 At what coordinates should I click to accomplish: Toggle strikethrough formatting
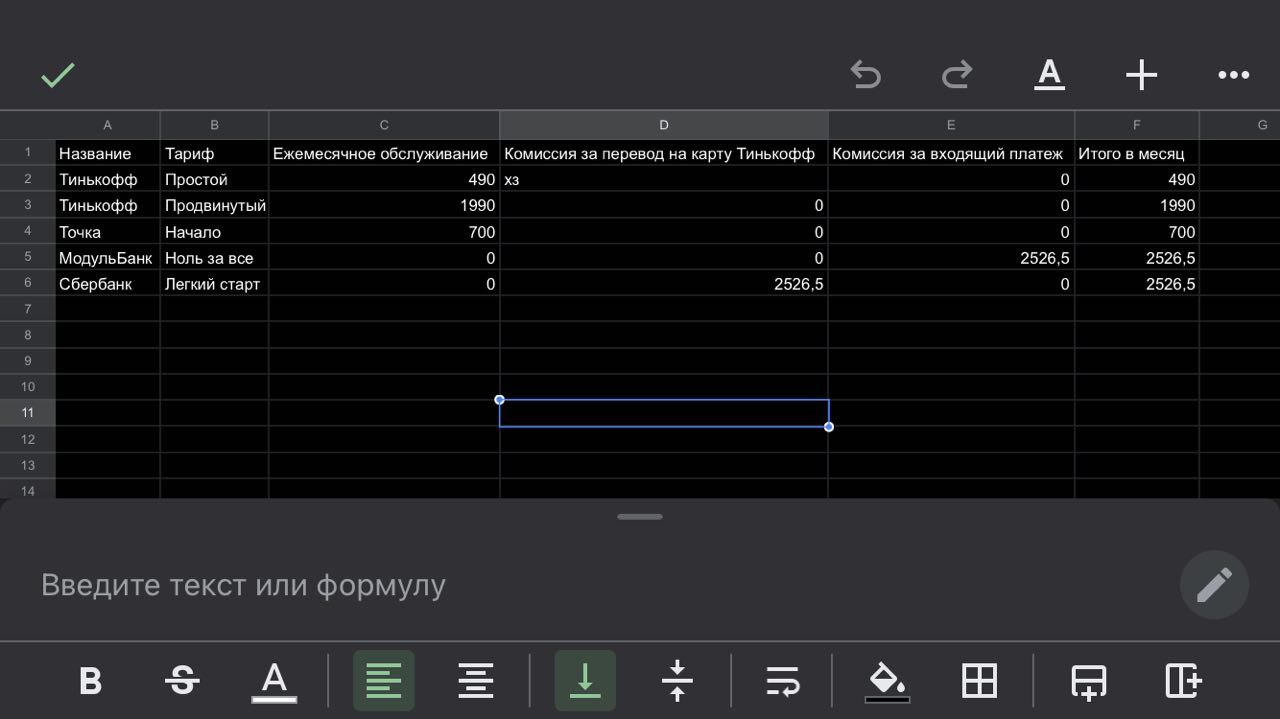(x=182, y=681)
